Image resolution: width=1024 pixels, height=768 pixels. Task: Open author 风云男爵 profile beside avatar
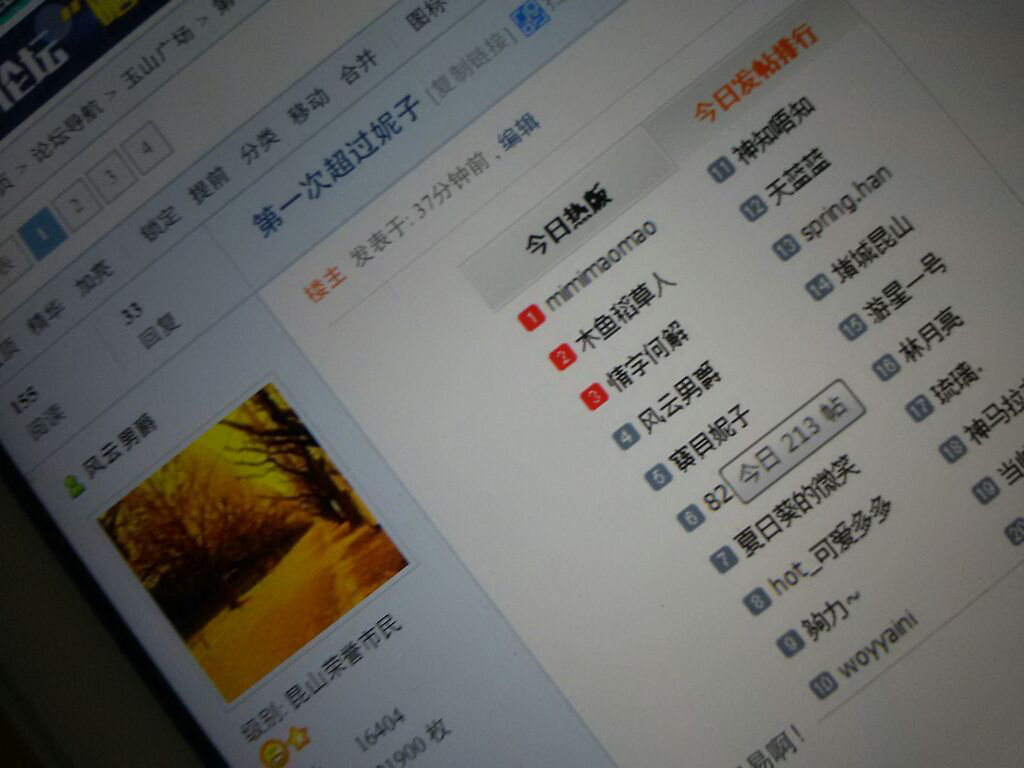click(120, 446)
